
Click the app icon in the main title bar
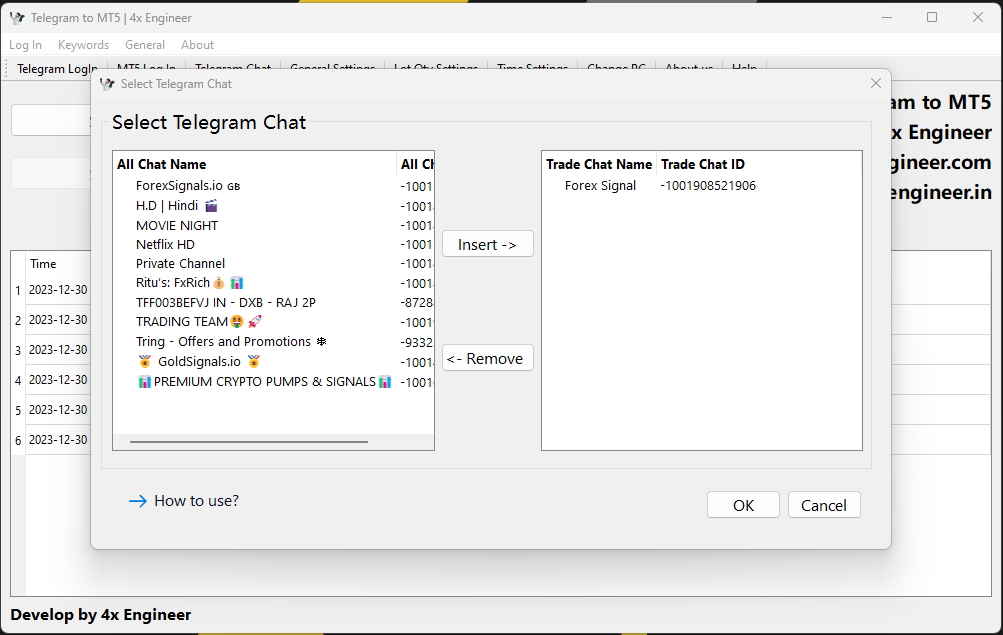[x=17, y=18]
